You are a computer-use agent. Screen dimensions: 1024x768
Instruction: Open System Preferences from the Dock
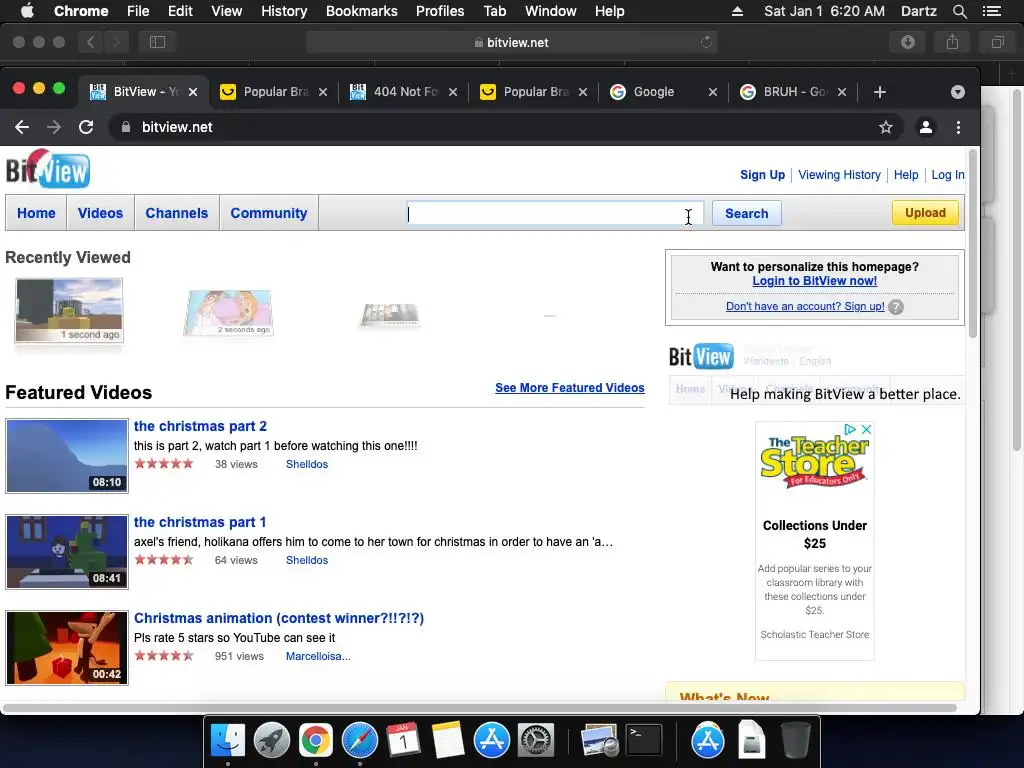coord(536,741)
